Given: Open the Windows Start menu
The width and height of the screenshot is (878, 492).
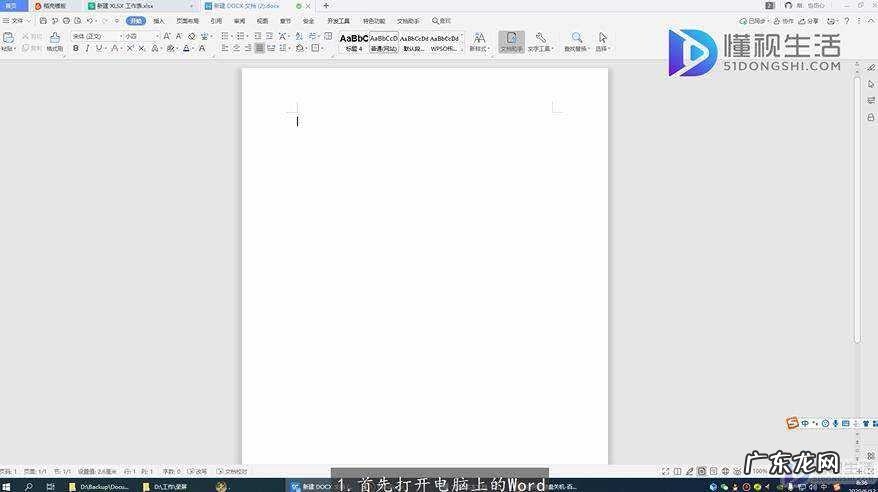Looking at the screenshot, I should point(7,486).
